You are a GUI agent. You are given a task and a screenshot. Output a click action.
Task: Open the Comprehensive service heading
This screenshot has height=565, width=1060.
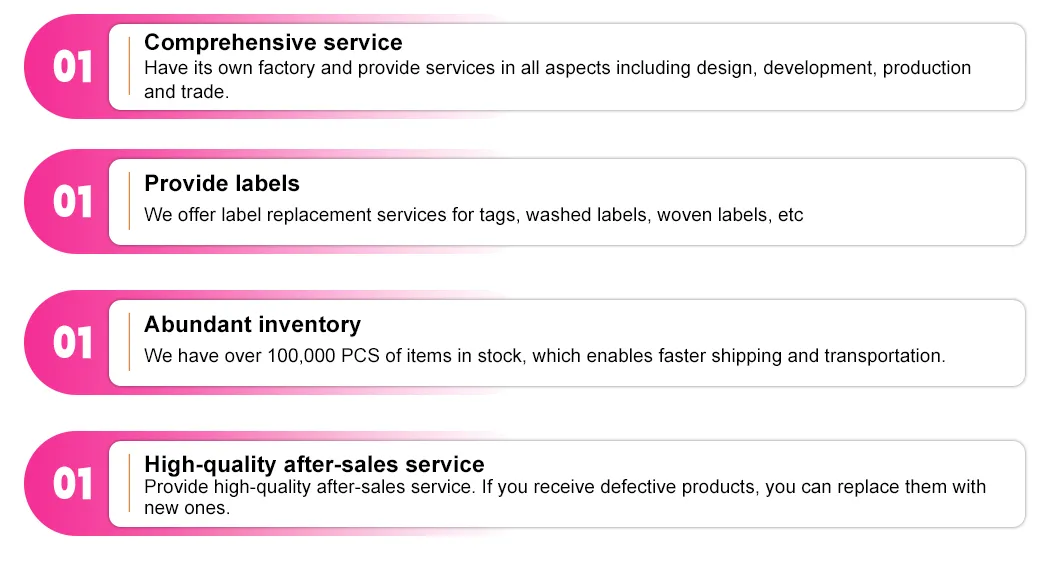coord(273,42)
